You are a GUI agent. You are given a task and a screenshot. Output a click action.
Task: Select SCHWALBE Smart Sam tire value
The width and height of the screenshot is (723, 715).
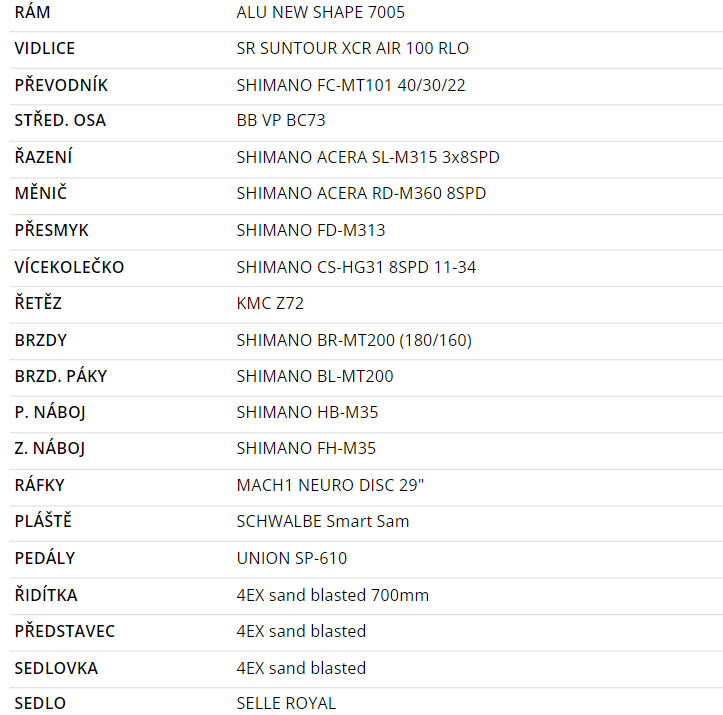[x=323, y=521]
